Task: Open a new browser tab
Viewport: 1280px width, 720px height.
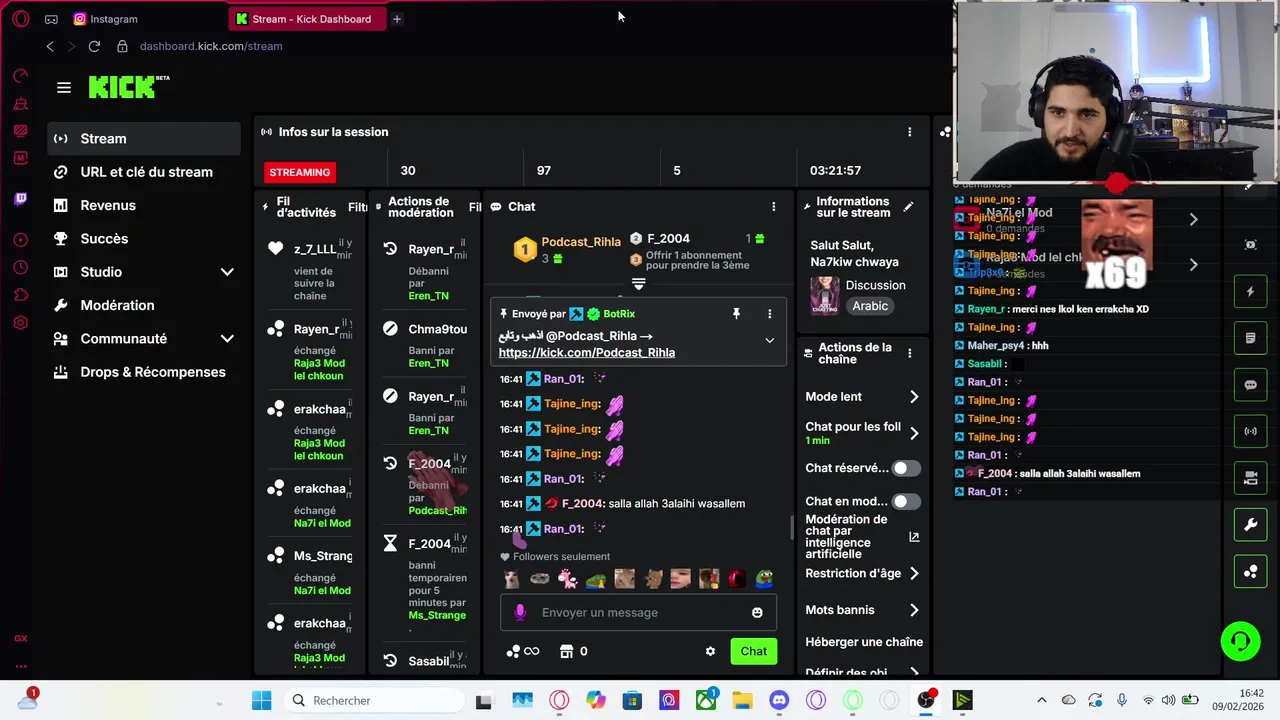Action: pyautogui.click(x=396, y=19)
